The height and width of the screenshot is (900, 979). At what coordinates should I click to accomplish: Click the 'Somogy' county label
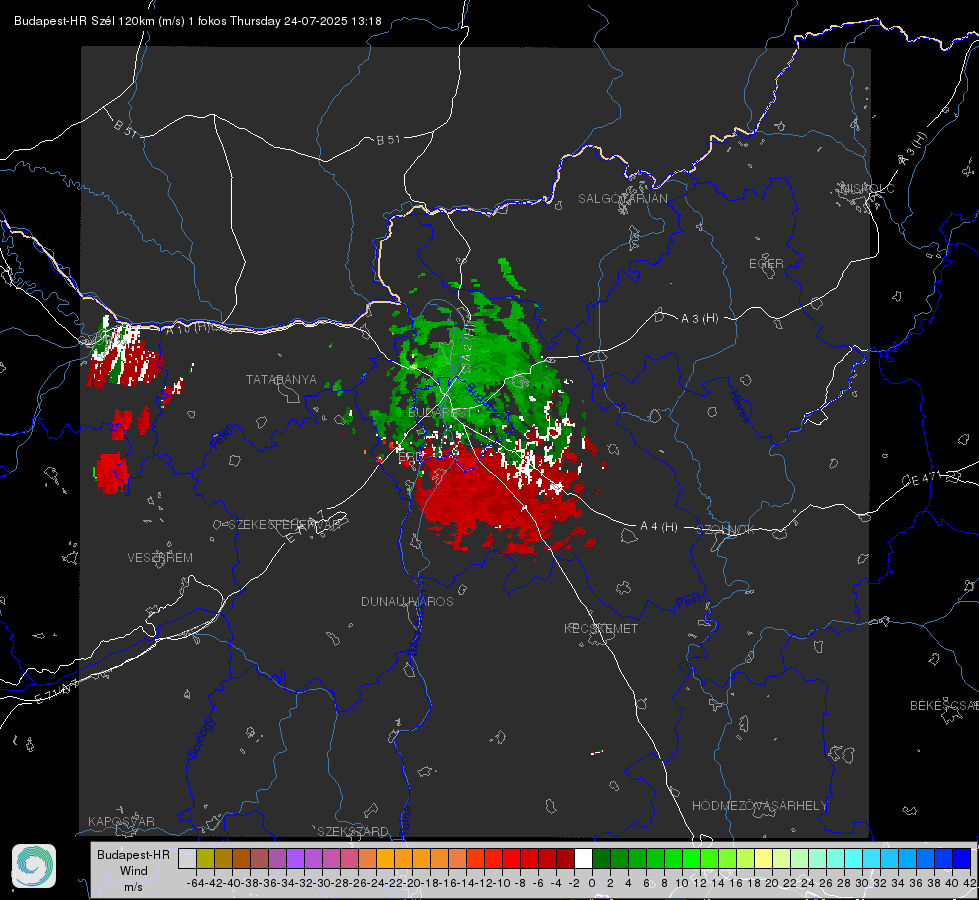200,738
